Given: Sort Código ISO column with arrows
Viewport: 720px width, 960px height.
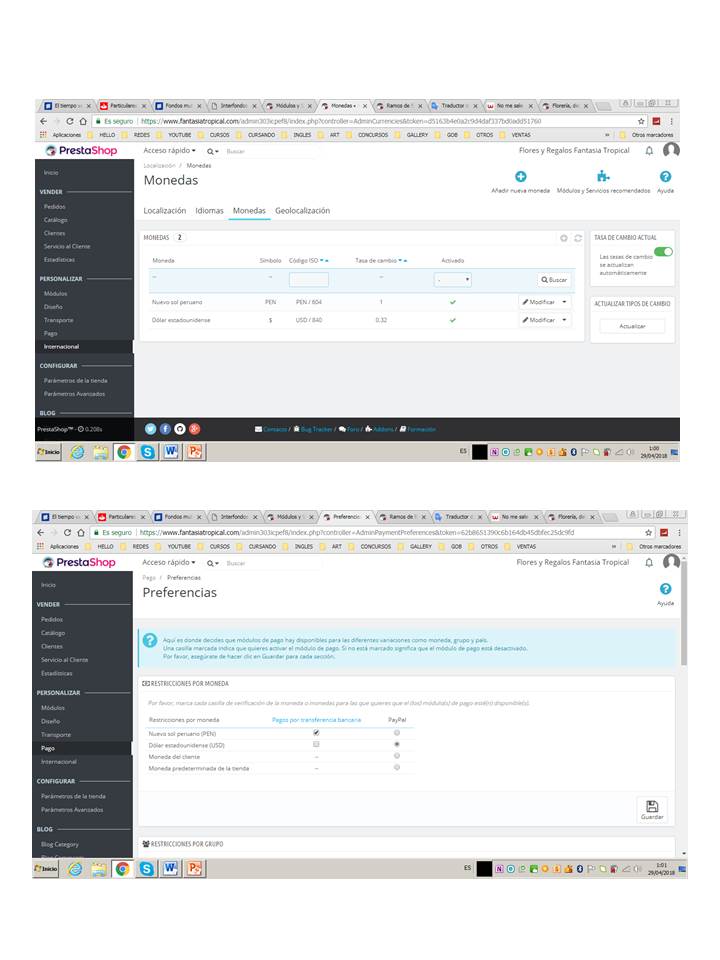Looking at the screenshot, I should tap(324, 261).
